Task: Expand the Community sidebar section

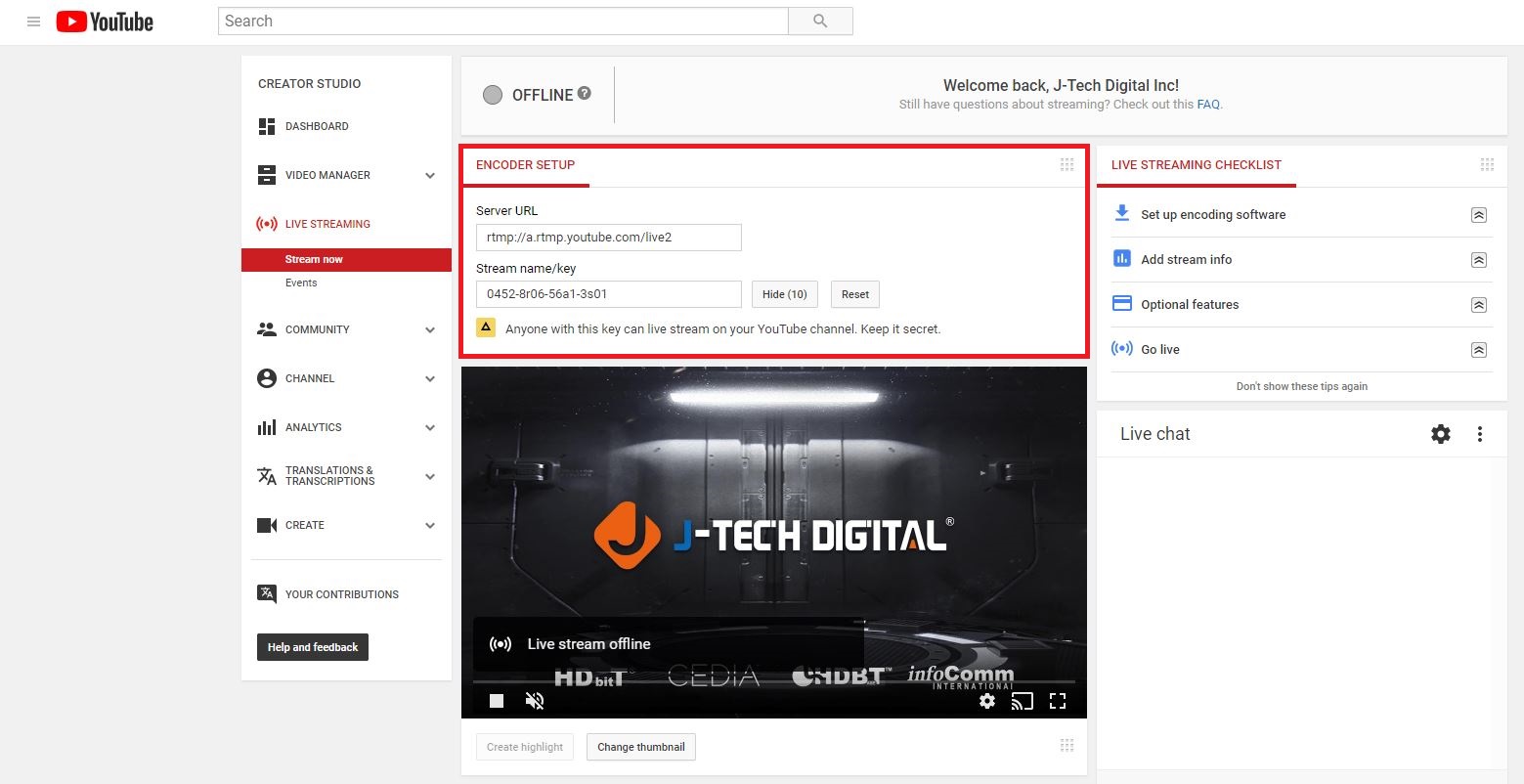Action: [430, 330]
